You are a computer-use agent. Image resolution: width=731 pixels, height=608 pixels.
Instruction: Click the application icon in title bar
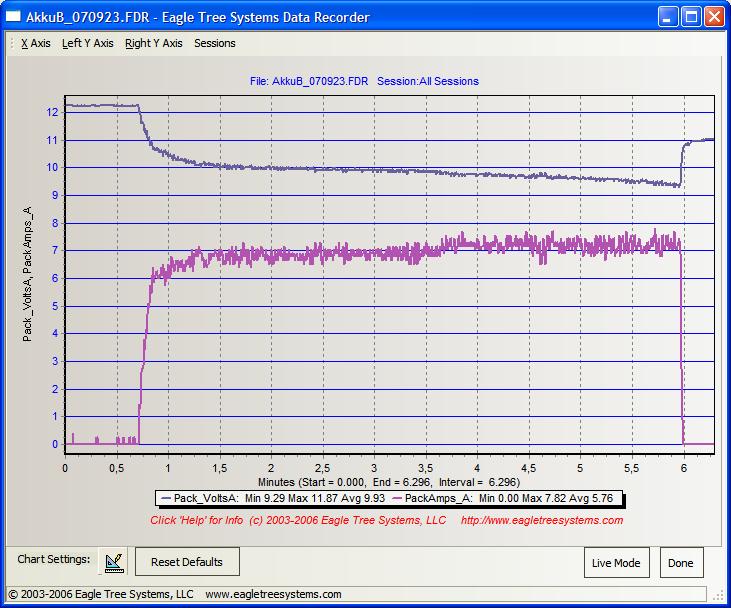pos(13,17)
